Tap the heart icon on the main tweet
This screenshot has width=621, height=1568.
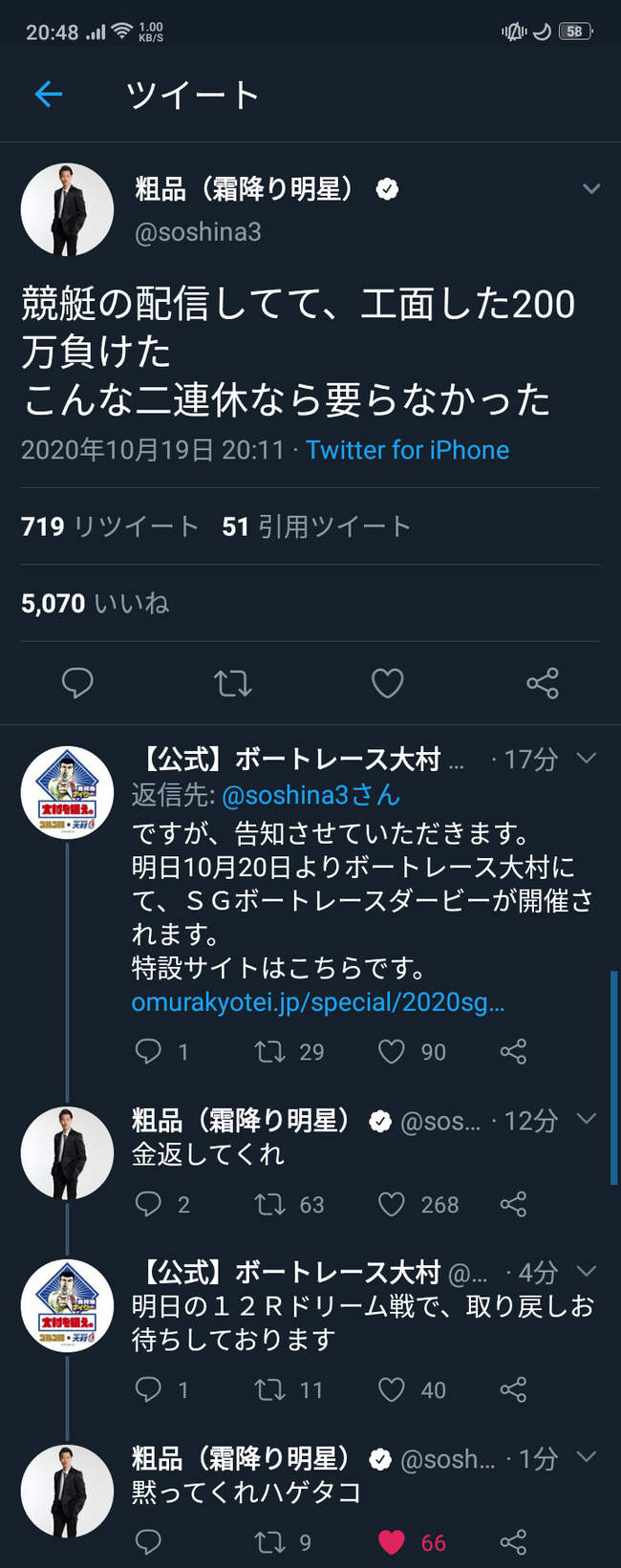coord(388,683)
